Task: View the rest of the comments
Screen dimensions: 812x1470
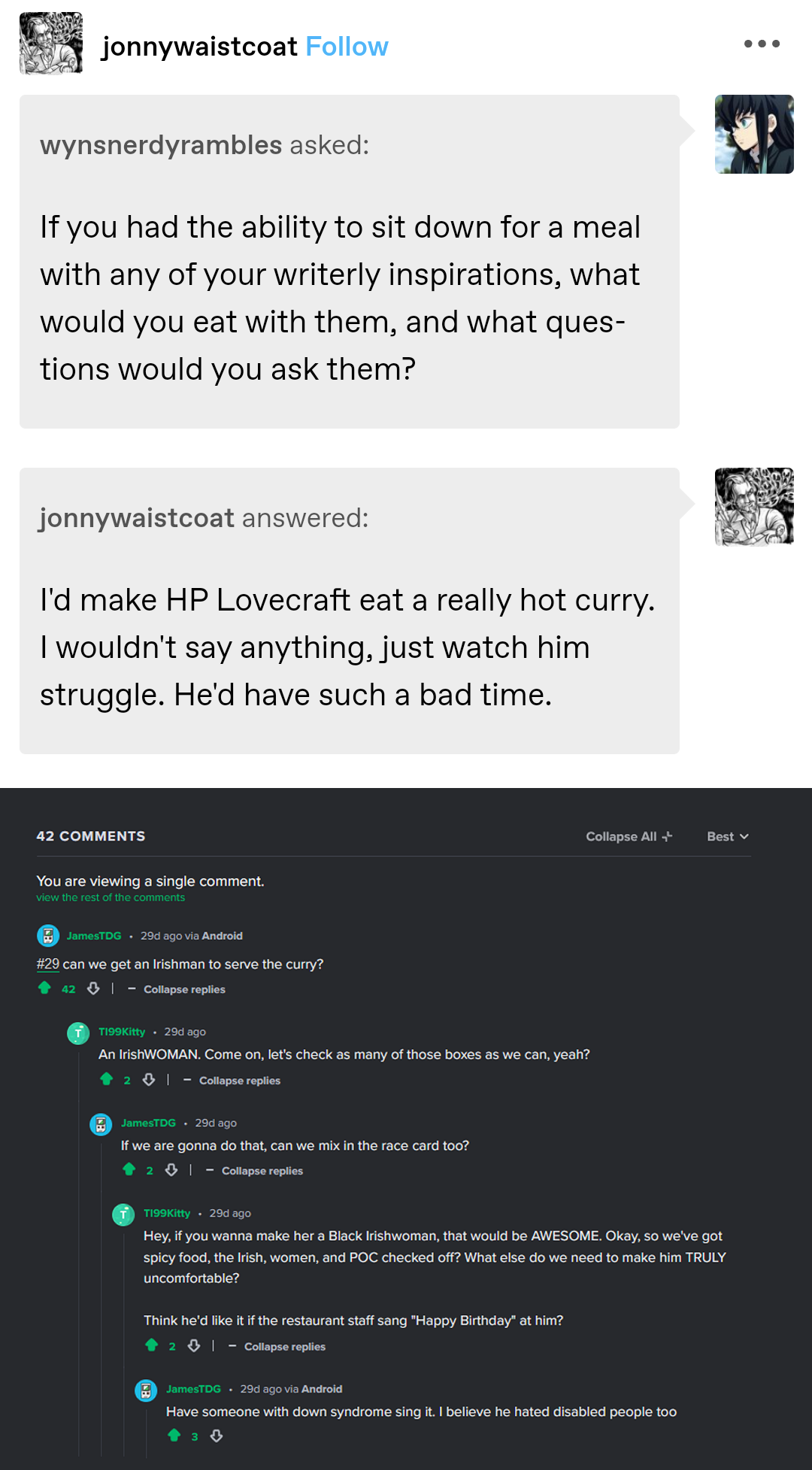Action: click(x=111, y=898)
